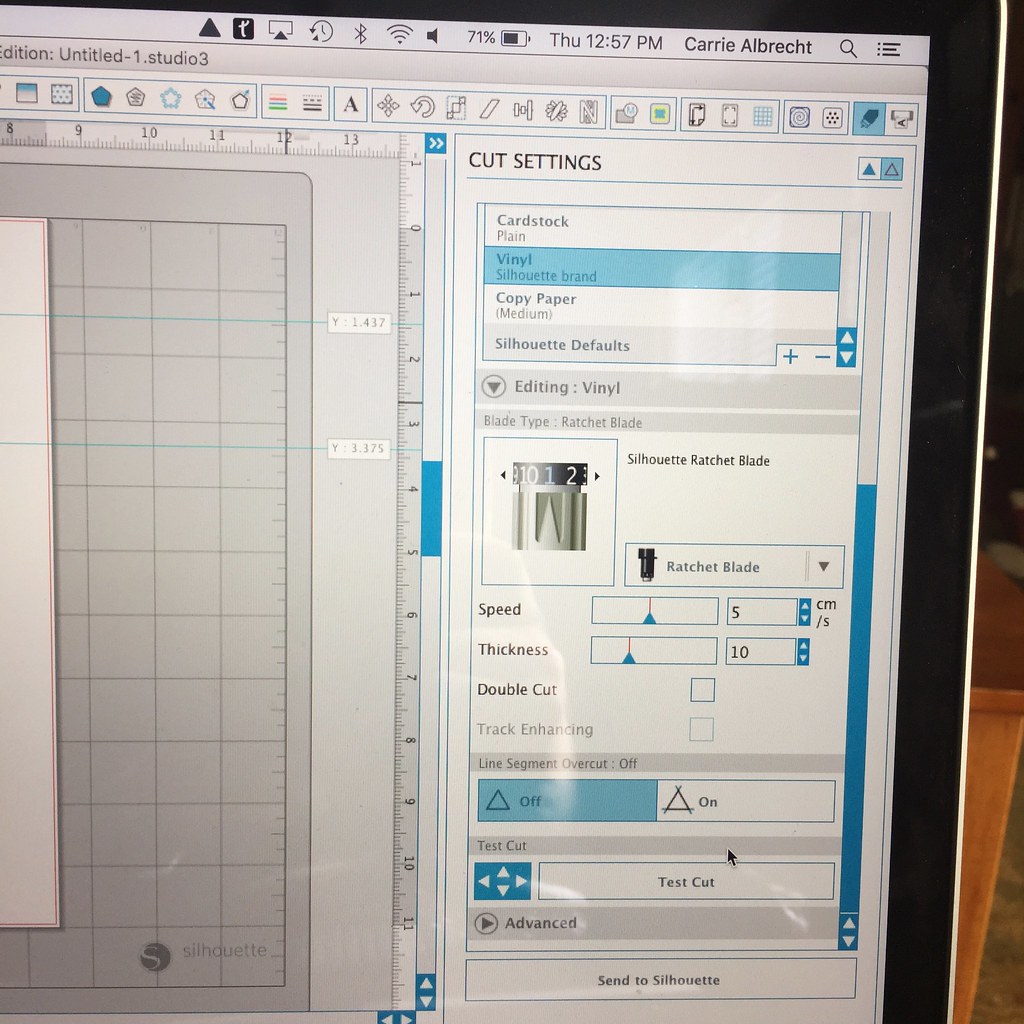The width and height of the screenshot is (1024, 1024).
Task: Click the Test Cut button
Action: coord(686,882)
